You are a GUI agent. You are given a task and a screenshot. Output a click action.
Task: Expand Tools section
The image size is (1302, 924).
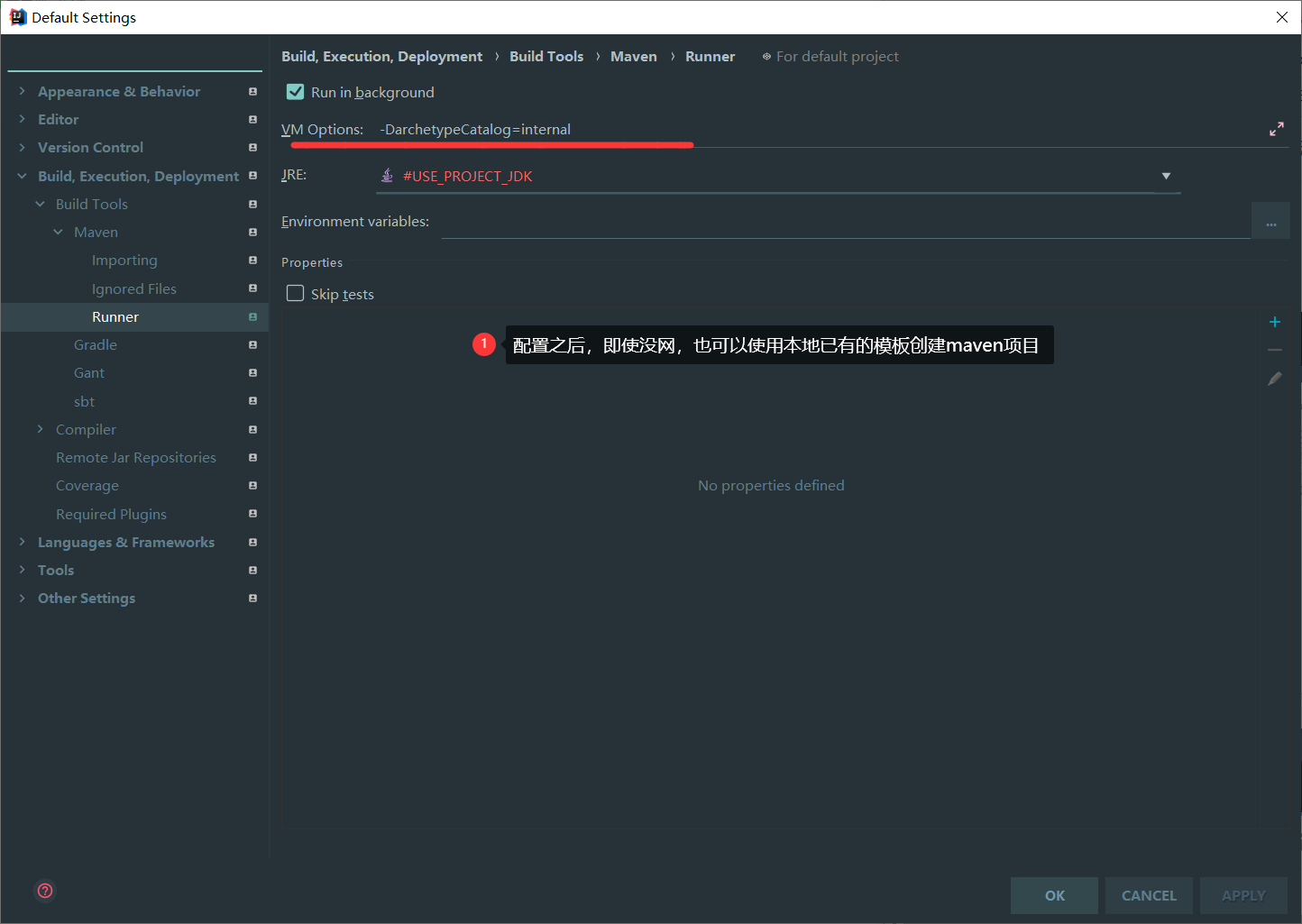pyautogui.click(x=22, y=570)
